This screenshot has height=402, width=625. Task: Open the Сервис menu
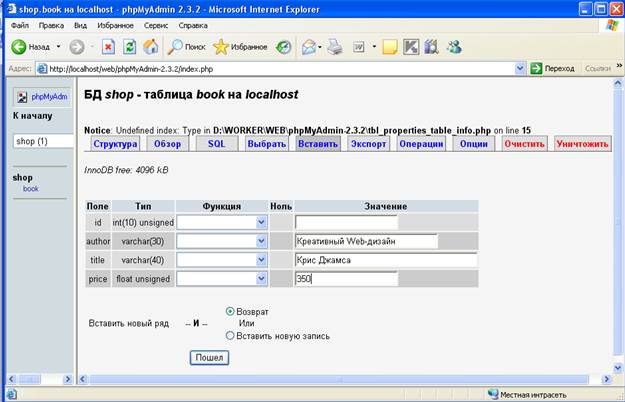point(156,25)
